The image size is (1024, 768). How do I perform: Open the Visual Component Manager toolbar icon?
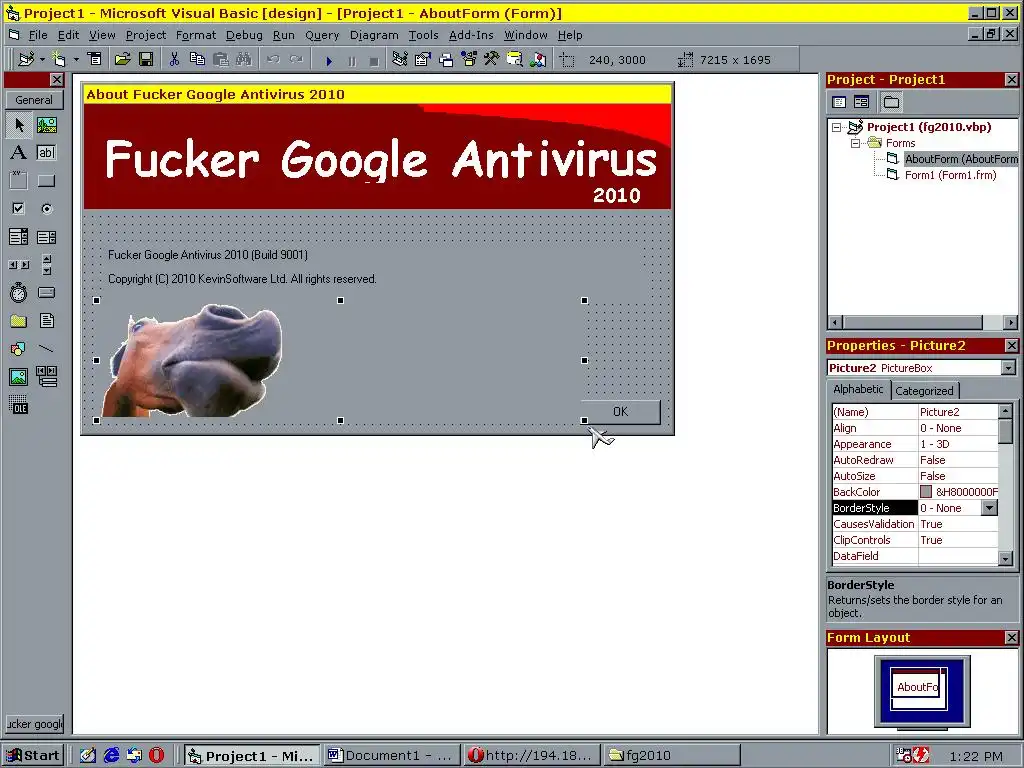[538, 59]
